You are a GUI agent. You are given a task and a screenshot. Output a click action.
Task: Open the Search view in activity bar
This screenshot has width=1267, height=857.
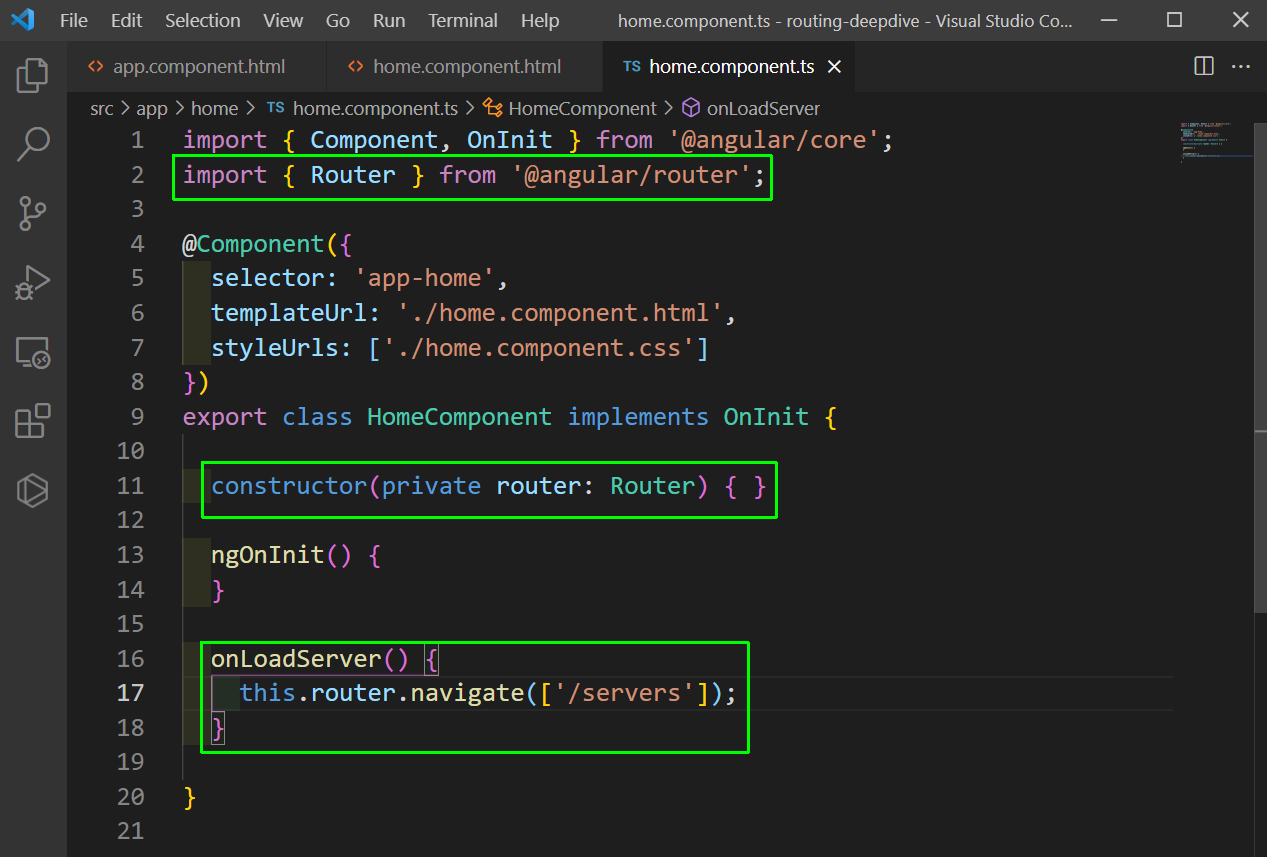click(x=33, y=144)
